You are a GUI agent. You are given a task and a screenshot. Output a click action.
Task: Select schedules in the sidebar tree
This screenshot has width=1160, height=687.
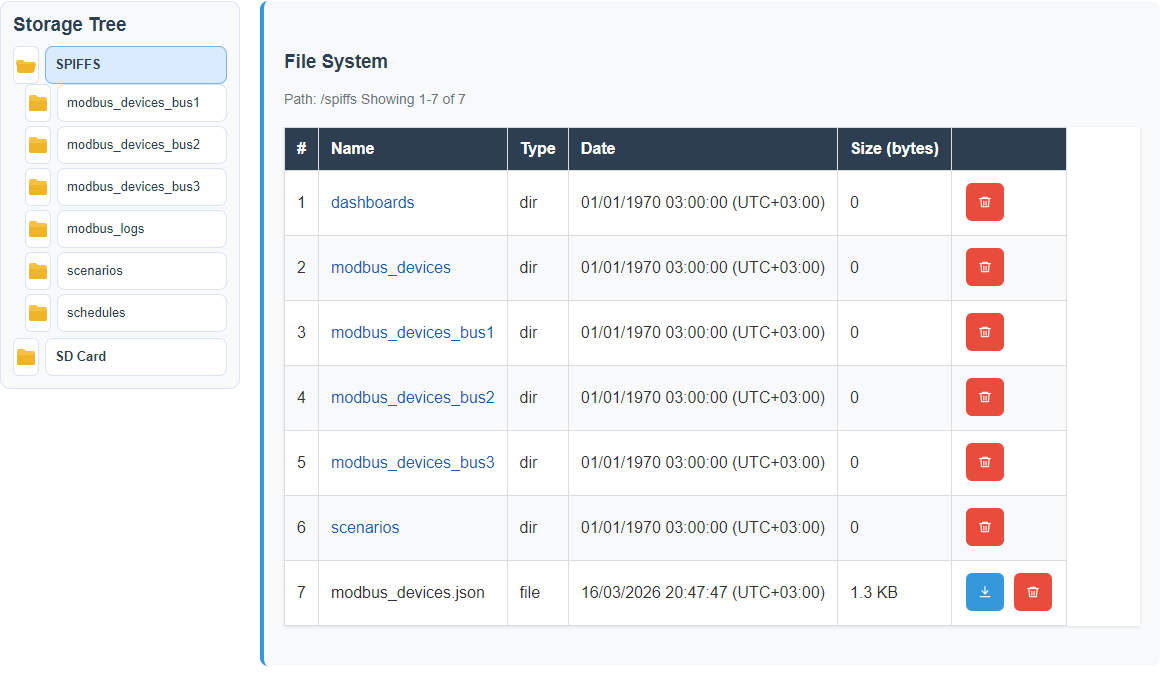[141, 312]
